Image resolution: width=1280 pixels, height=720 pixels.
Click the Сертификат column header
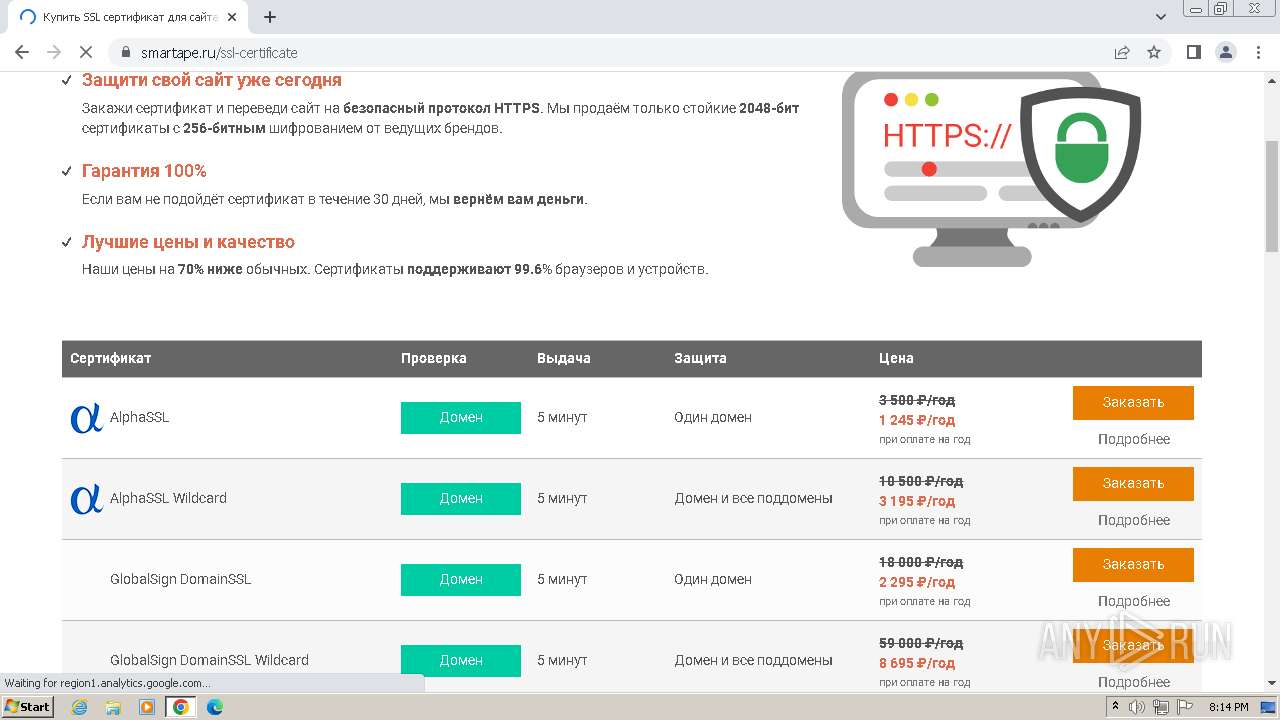110,358
